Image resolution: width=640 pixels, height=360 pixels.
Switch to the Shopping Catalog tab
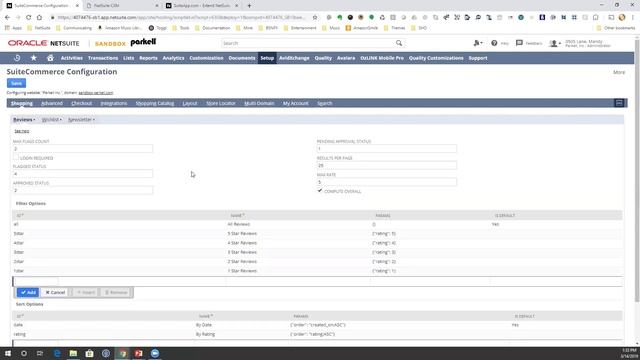(155, 103)
